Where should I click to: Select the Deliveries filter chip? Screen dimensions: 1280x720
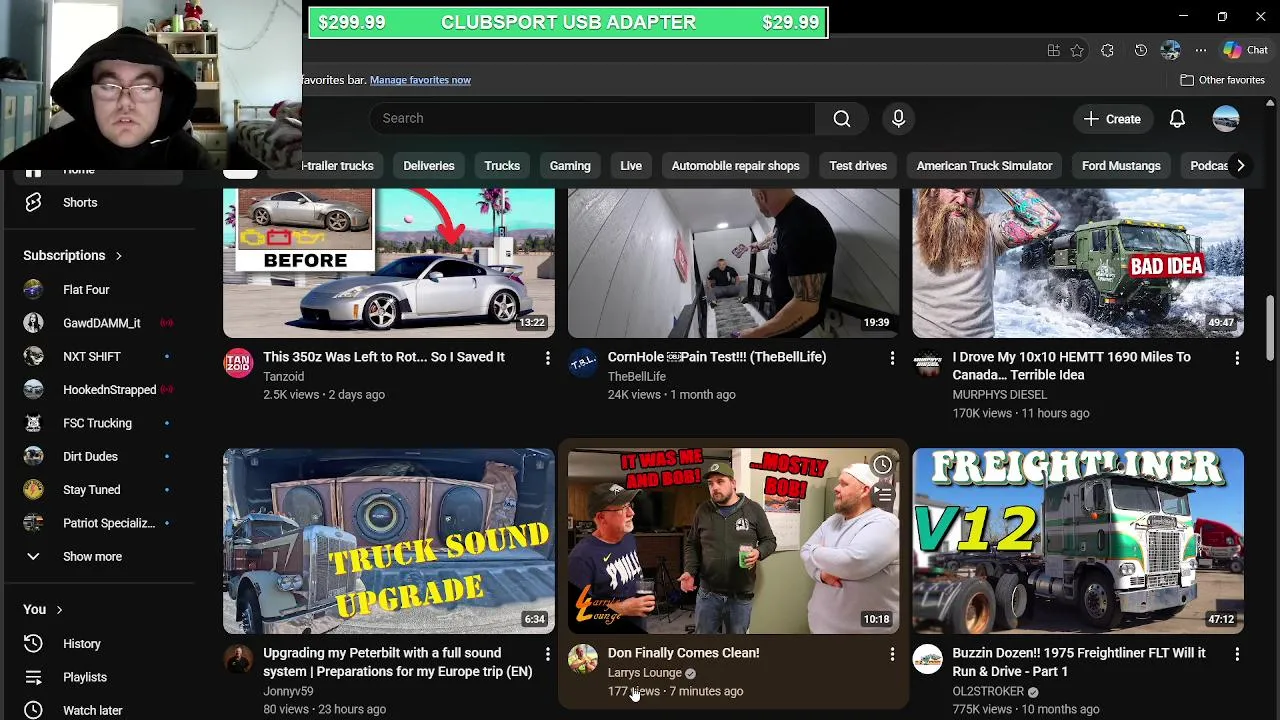tap(429, 166)
